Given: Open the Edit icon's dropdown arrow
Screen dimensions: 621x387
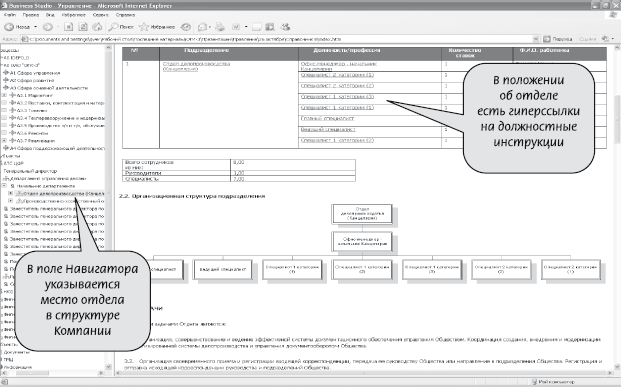Looking at the screenshot, I should point(246,27).
